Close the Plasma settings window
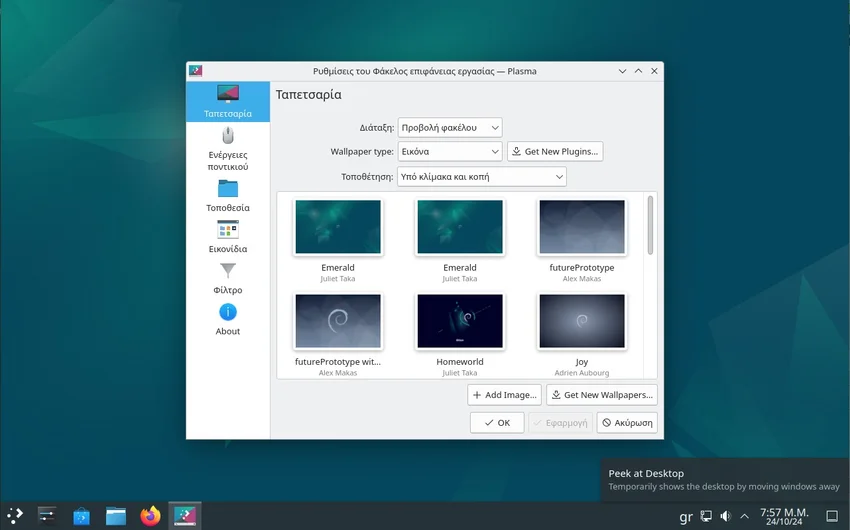Image resolution: width=850 pixels, height=530 pixels. [654, 71]
